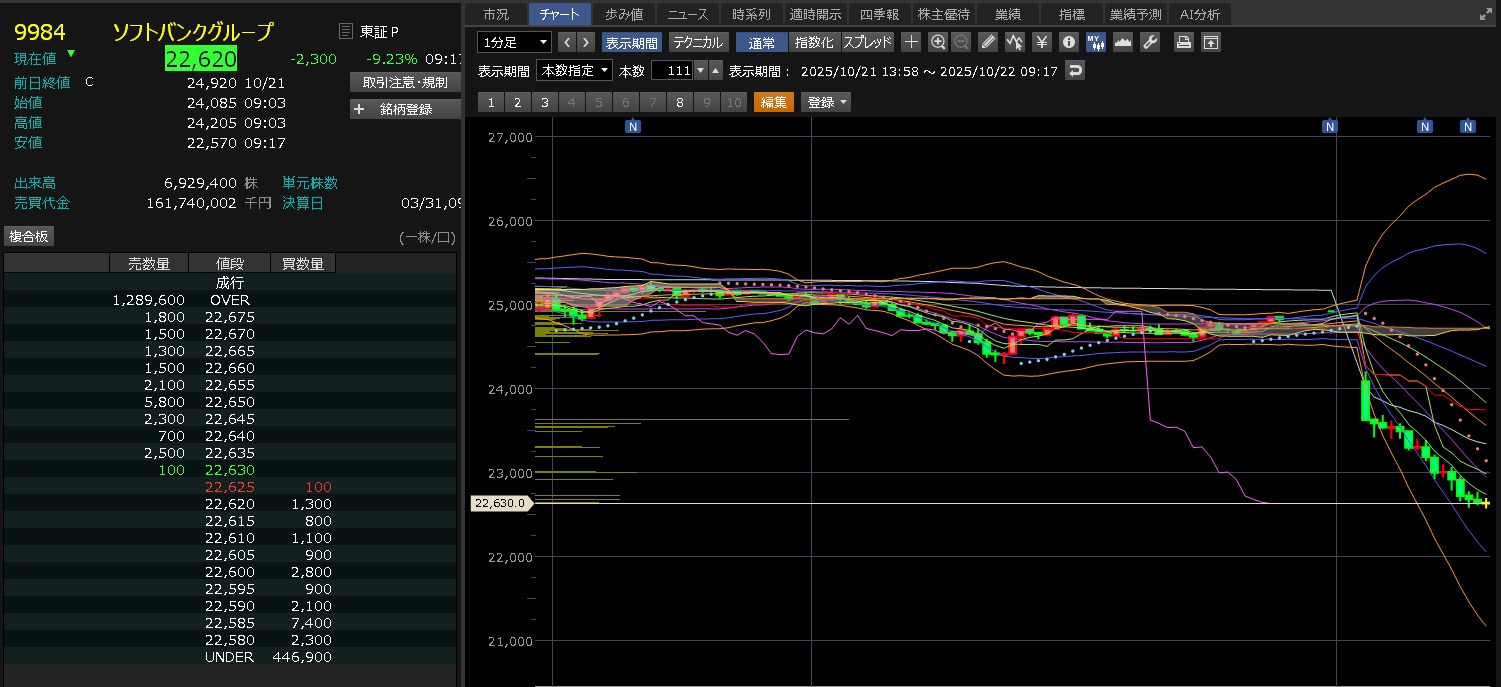Toggle the 表示期間 button
Screen dimensions: 1501x687
pos(631,42)
